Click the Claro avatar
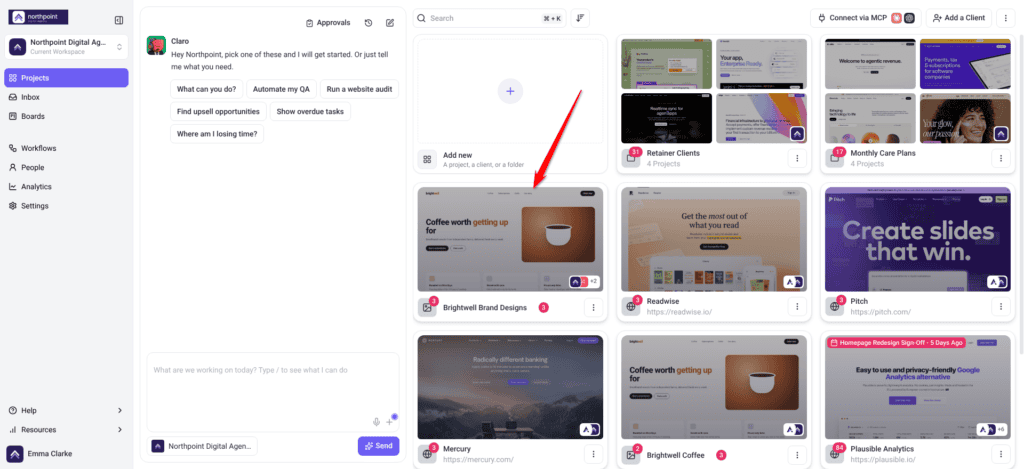The height and width of the screenshot is (469, 1024). (155, 45)
